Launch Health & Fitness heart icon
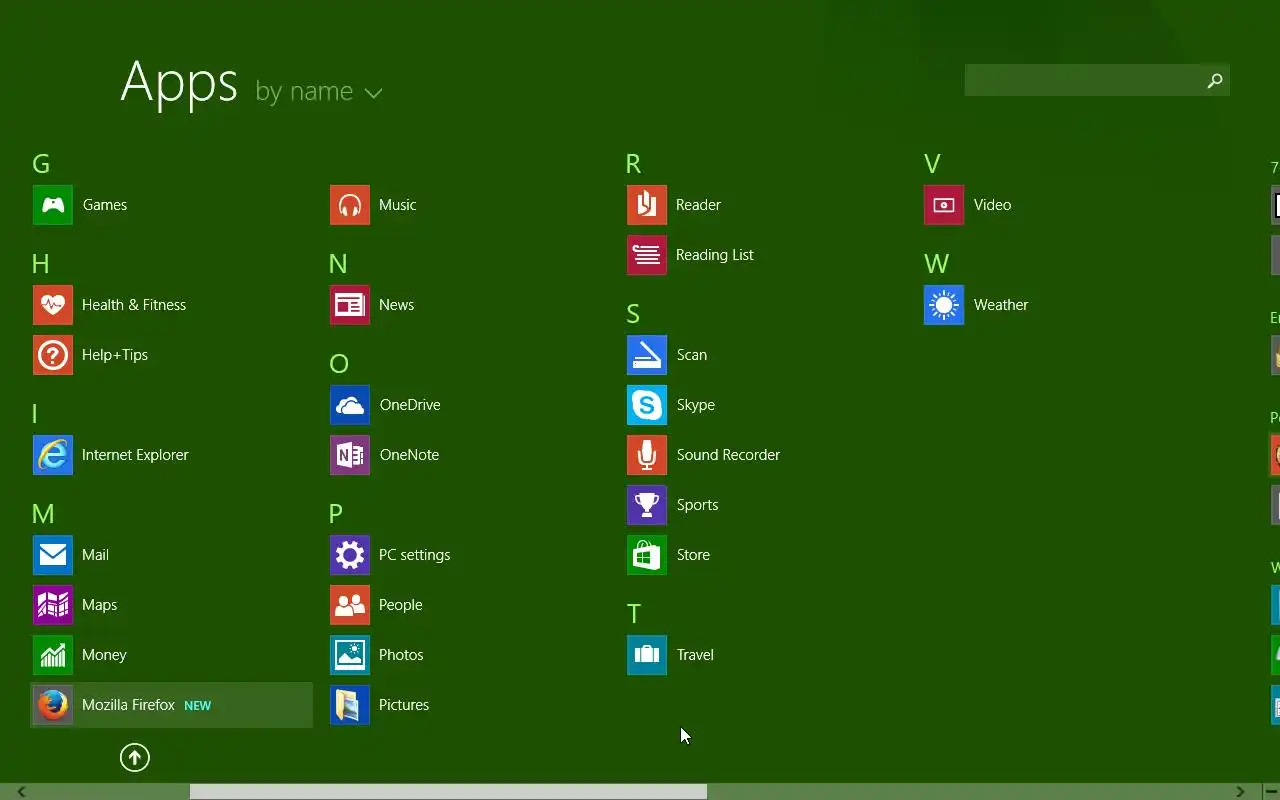Viewport: 1280px width, 800px height. tap(53, 305)
